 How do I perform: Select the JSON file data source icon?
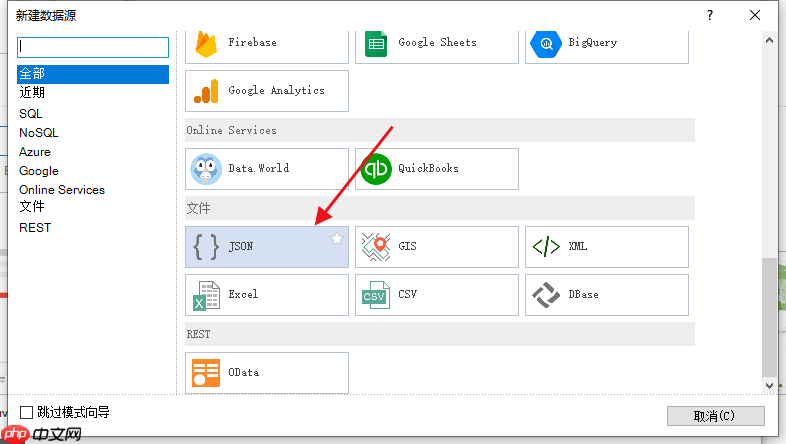coord(206,247)
